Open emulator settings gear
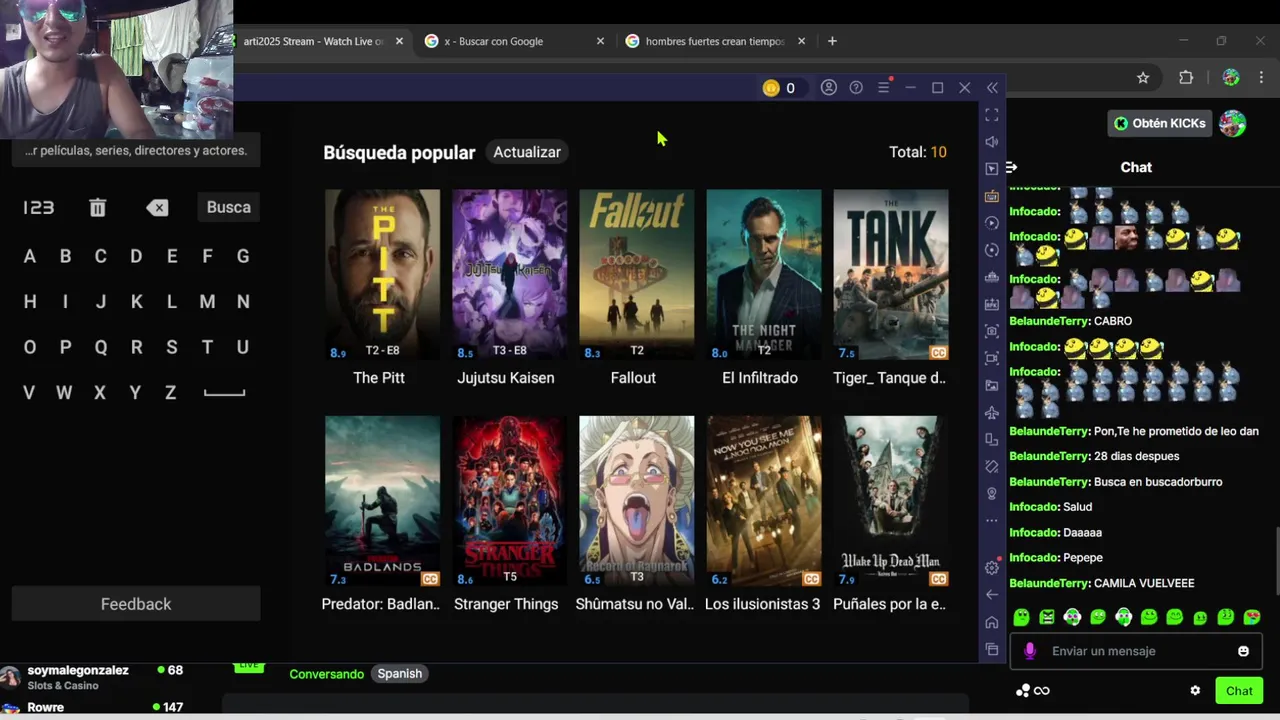The width and height of the screenshot is (1280, 720). point(992,568)
